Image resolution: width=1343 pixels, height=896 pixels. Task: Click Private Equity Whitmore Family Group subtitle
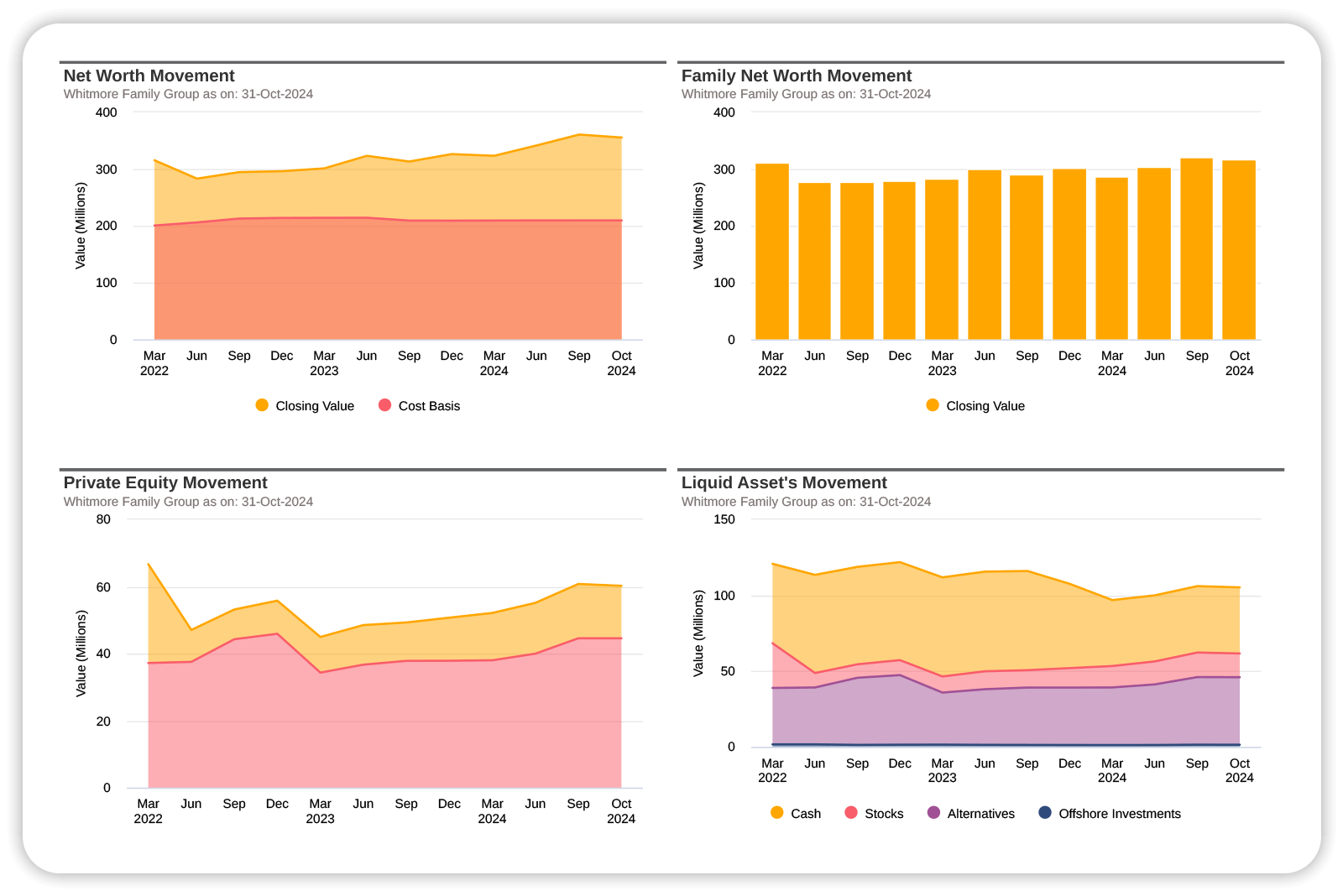pyautogui.click(x=188, y=502)
